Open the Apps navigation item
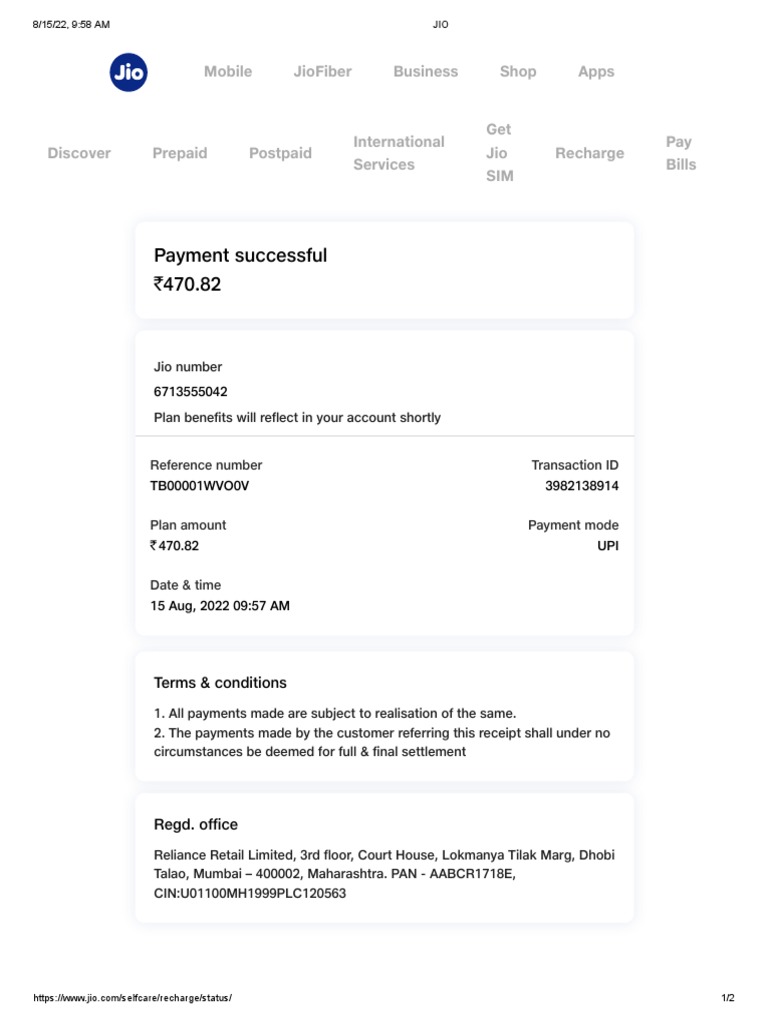The image size is (768, 1024). [596, 72]
